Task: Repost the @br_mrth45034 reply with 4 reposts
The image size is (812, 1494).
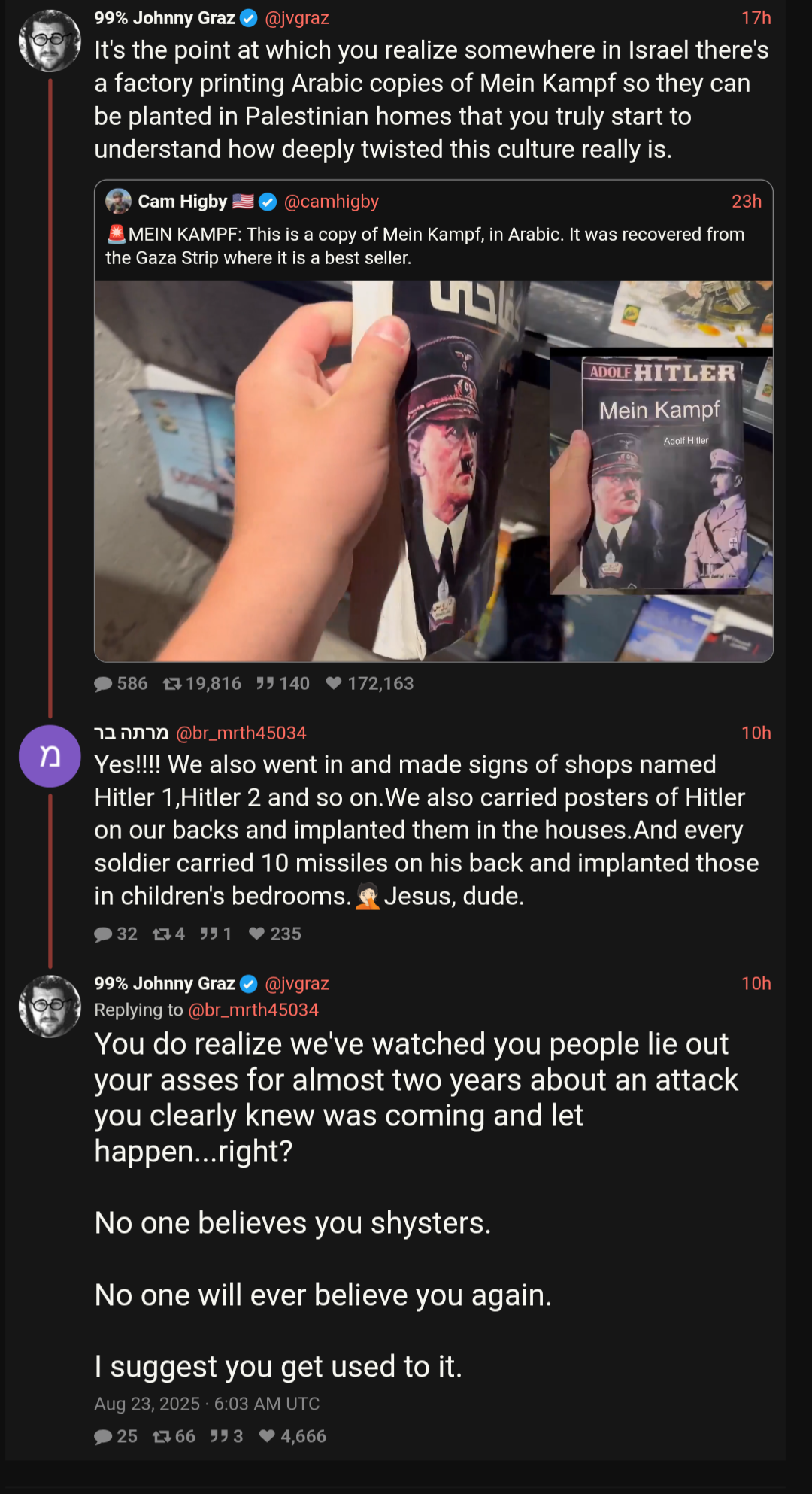Action: [x=161, y=934]
